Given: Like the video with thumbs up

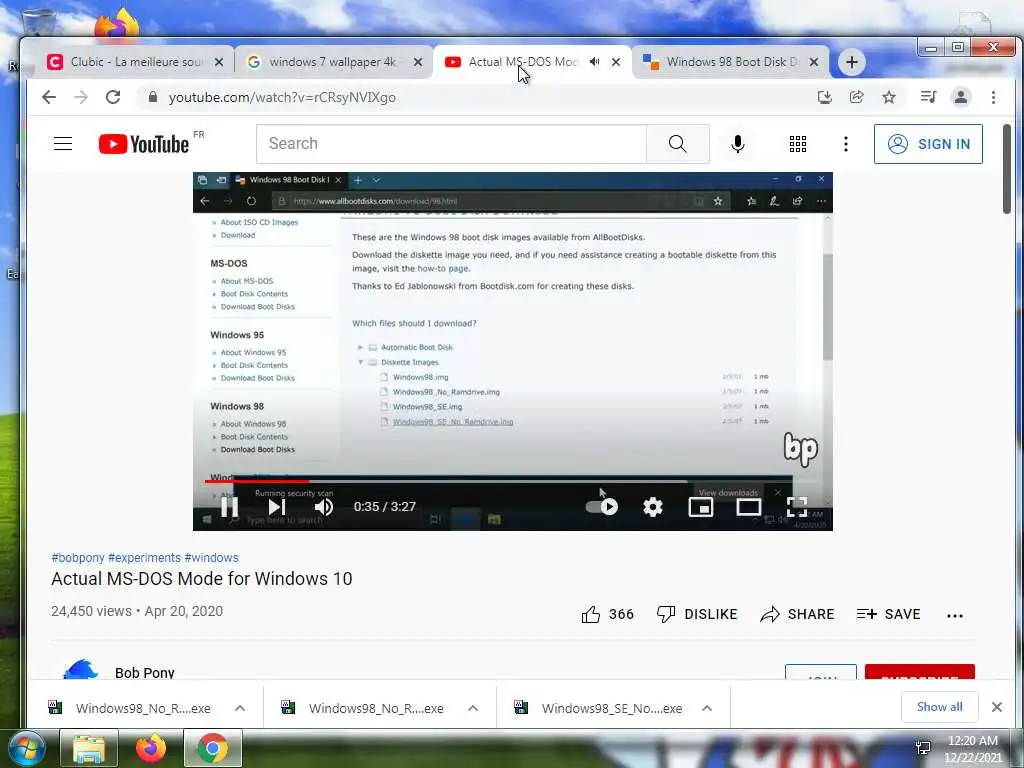Looking at the screenshot, I should pos(607,615).
